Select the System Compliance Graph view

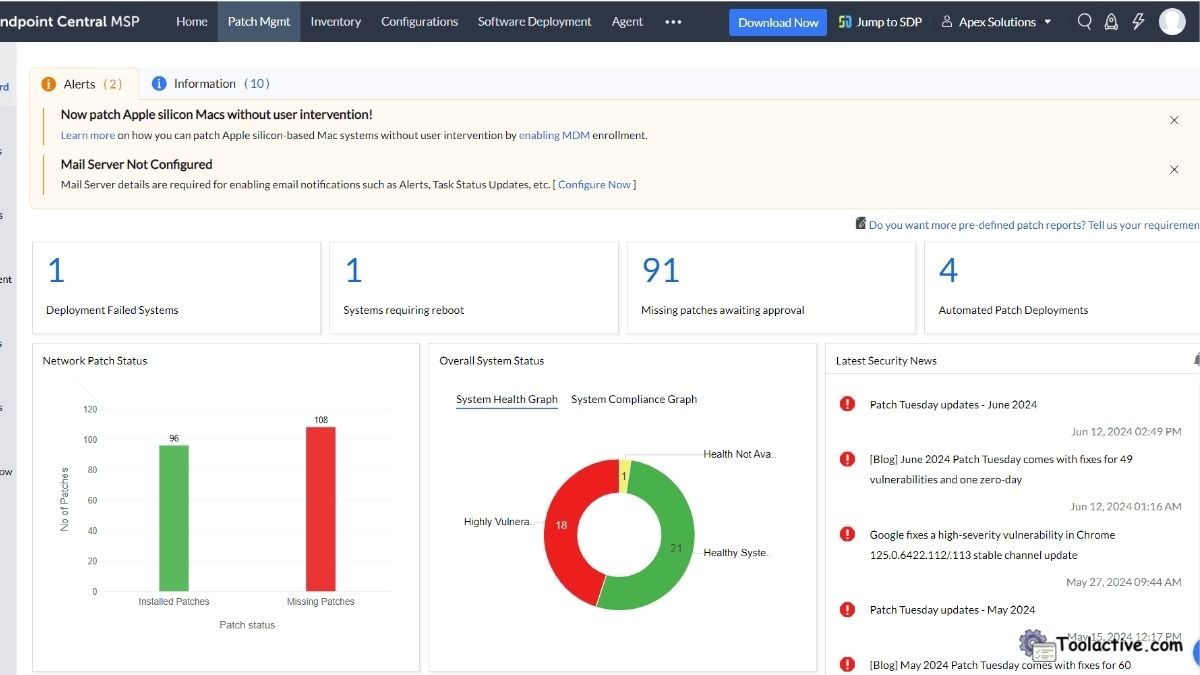(x=636, y=398)
